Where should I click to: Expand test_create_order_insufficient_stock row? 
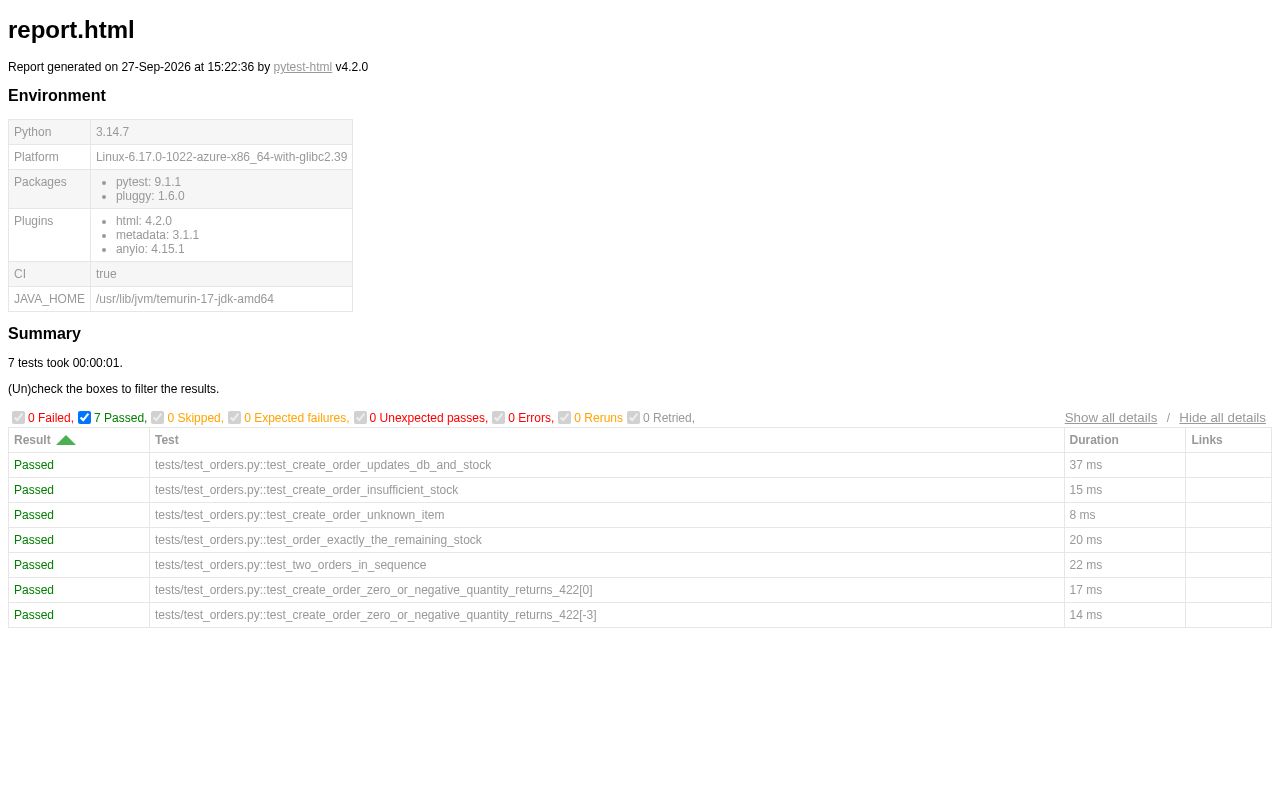point(640,490)
